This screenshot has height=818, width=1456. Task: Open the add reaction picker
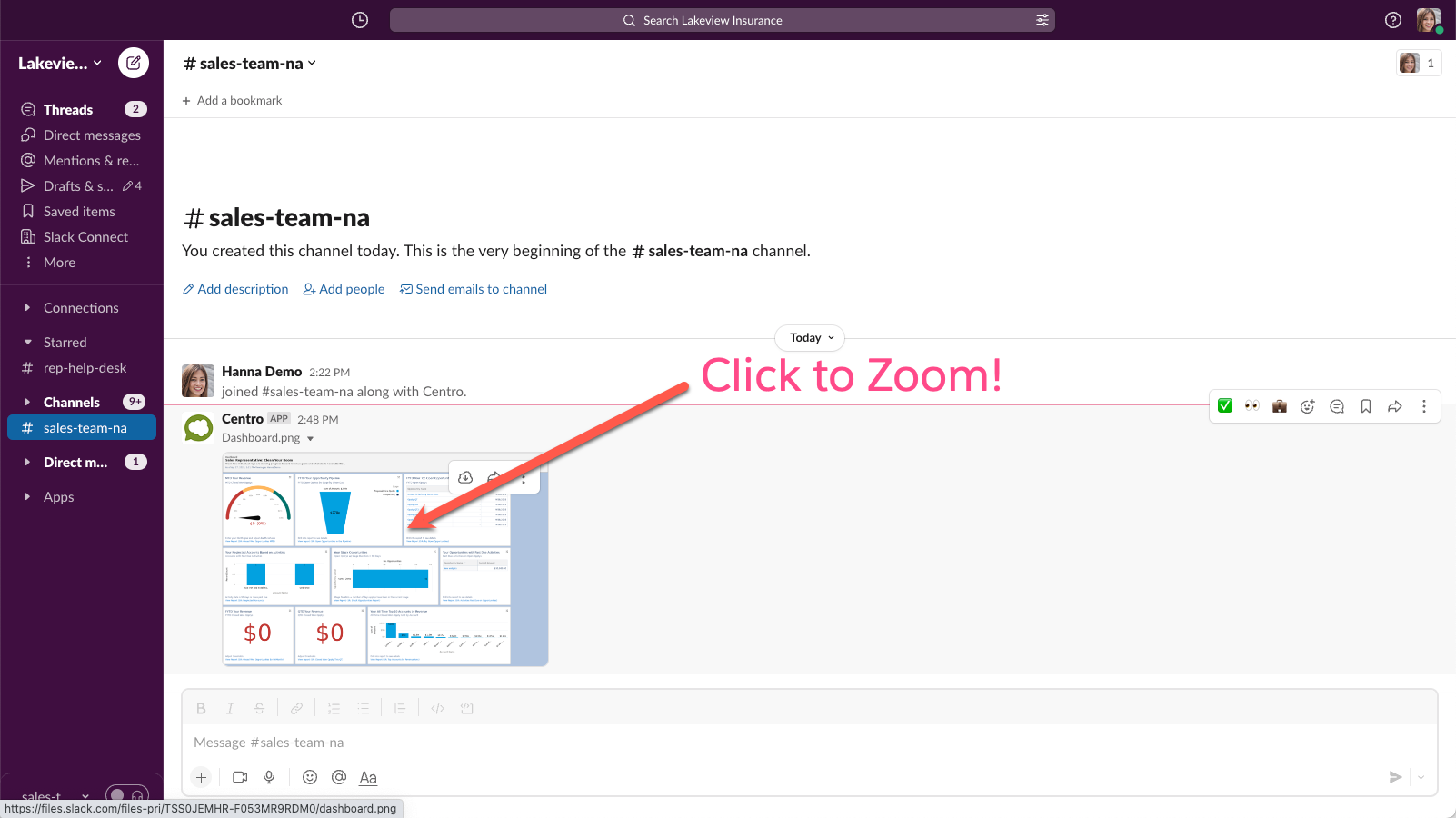click(1308, 406)
